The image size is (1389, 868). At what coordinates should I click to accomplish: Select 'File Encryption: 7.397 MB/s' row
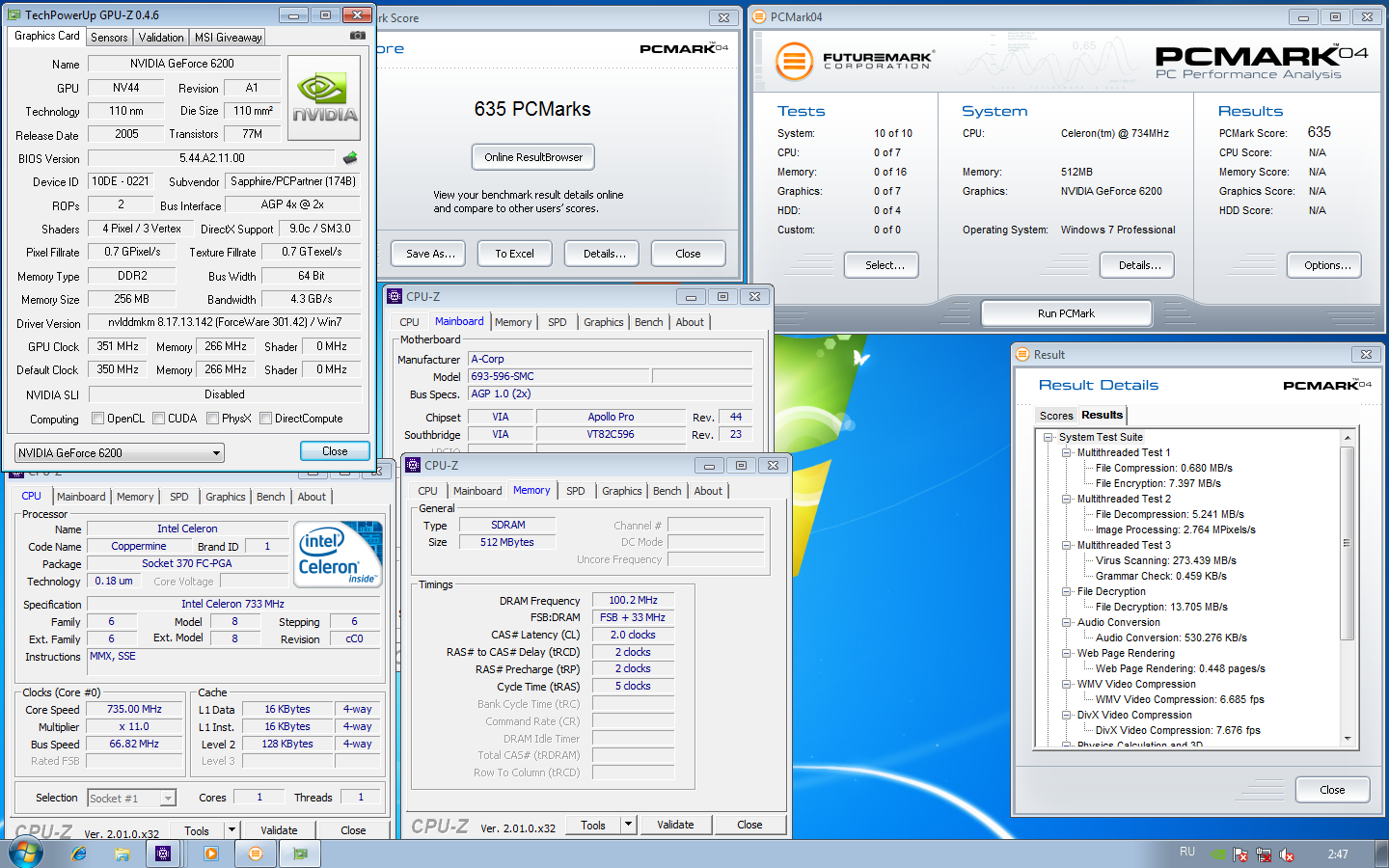point(1157,483)
